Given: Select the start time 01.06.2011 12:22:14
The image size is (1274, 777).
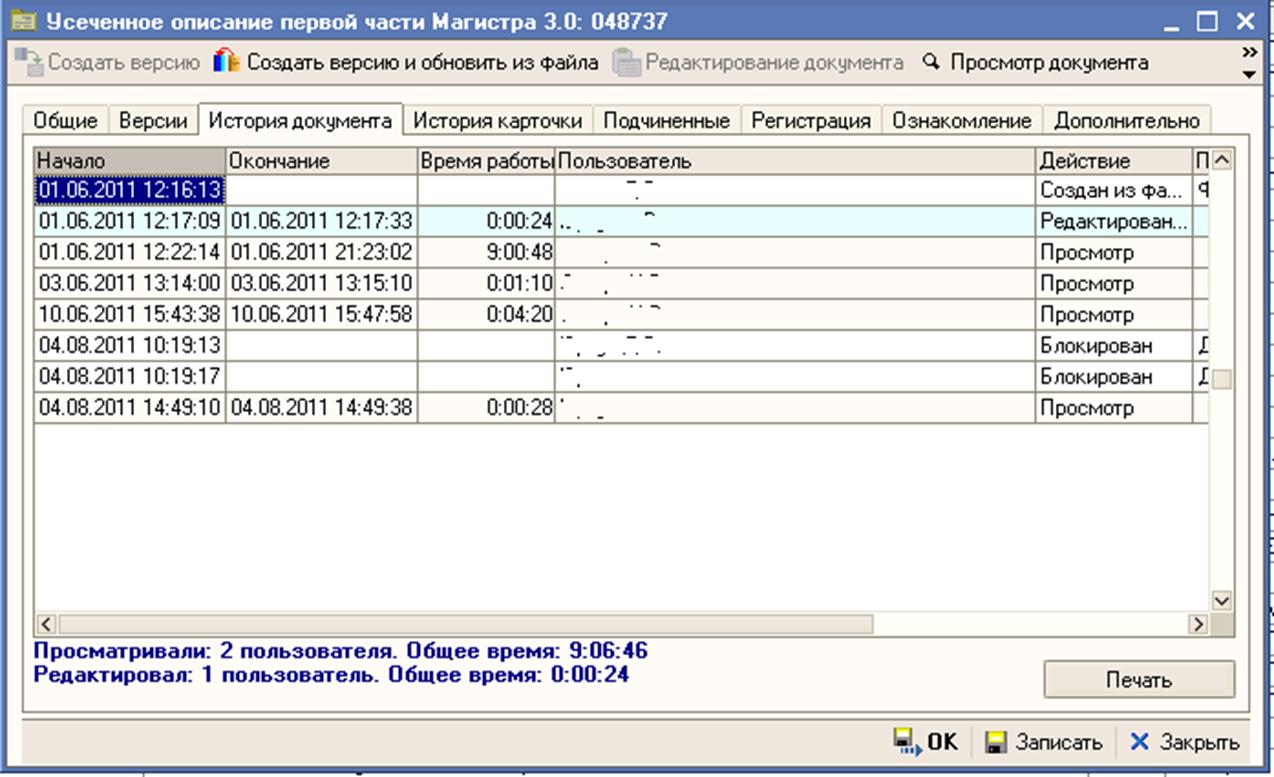Looking at the screenshot, I should click(130, 252).
